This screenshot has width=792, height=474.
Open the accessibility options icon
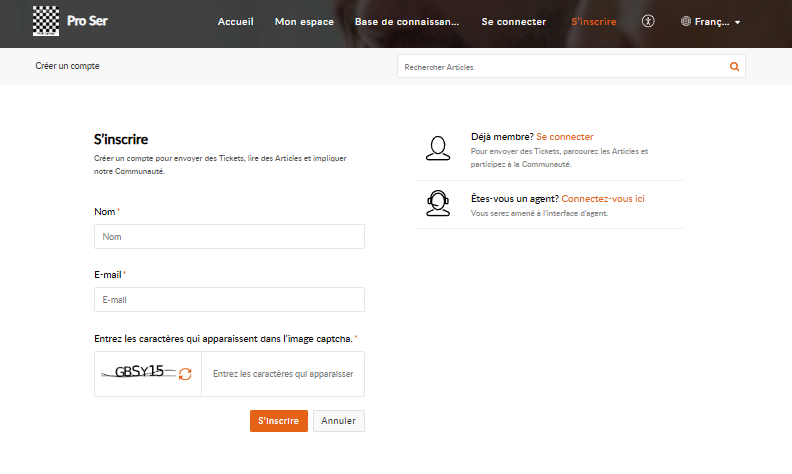(648, 21)
